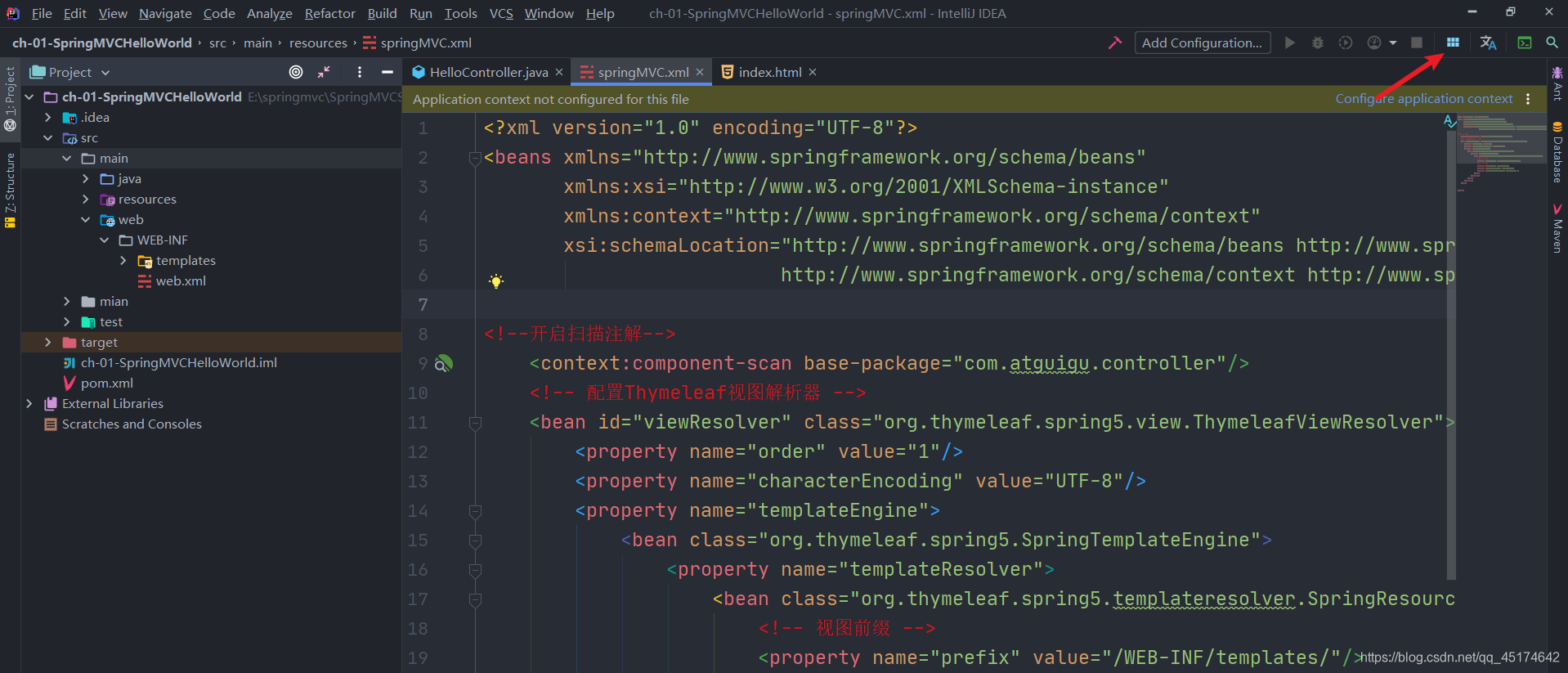Collapse the beans tag fold marker on line 2

point(475,158)
